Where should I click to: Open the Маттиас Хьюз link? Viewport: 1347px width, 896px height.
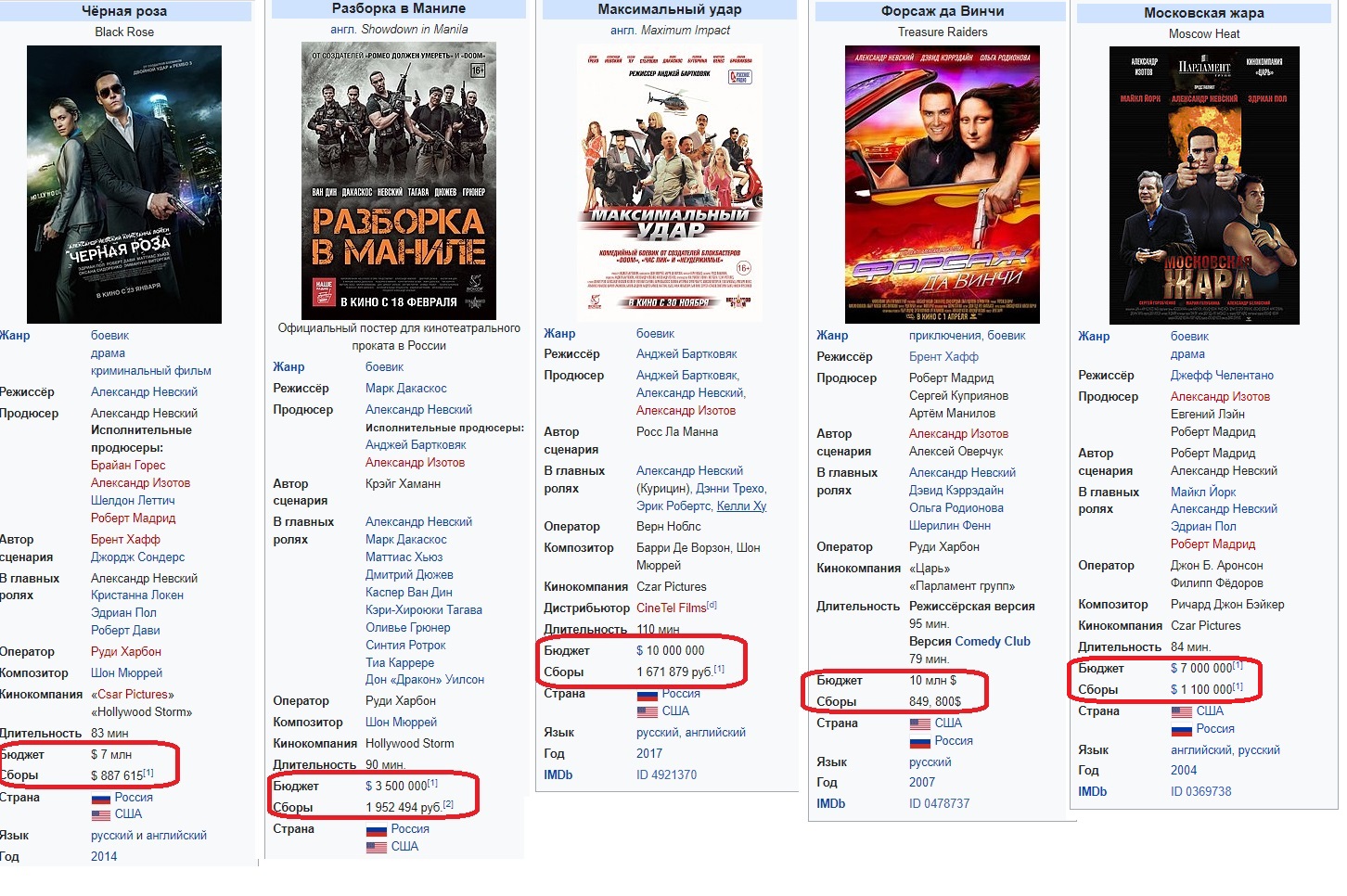click(x=404, y=557)
